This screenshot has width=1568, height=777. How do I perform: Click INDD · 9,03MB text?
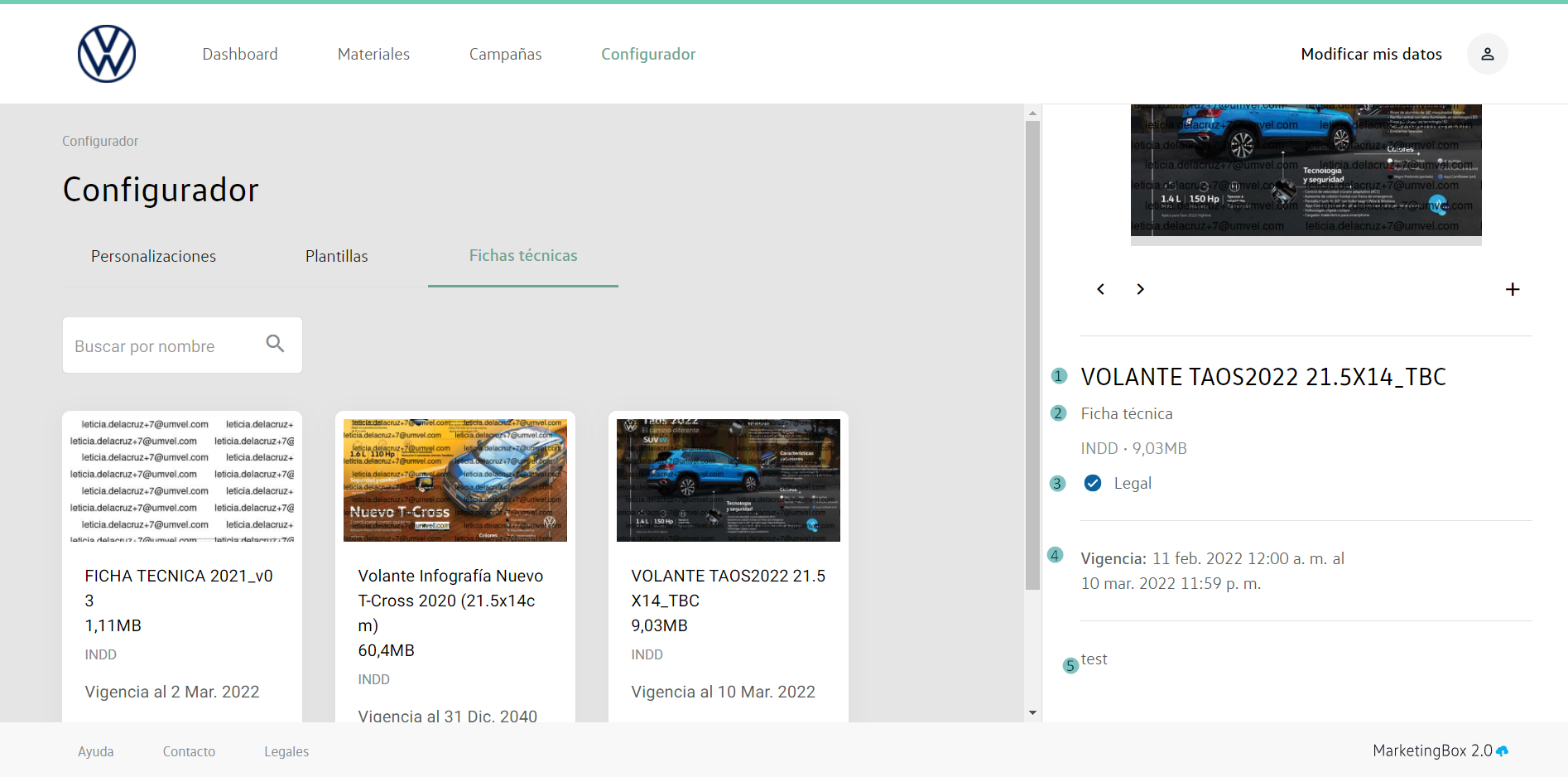[x=1133, y=448]
